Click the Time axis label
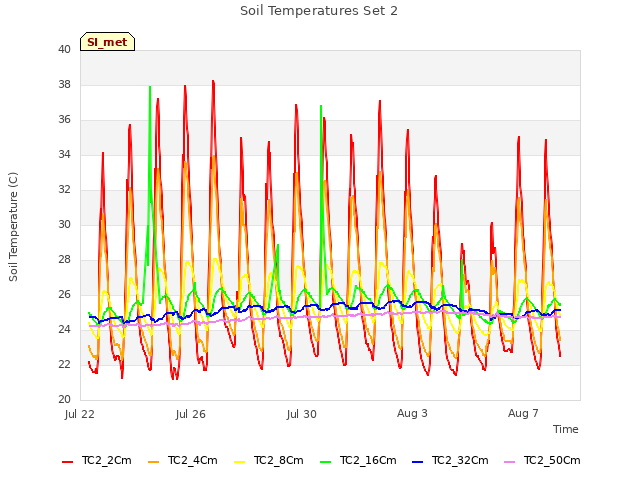The image size is (640, 480). 566,429
